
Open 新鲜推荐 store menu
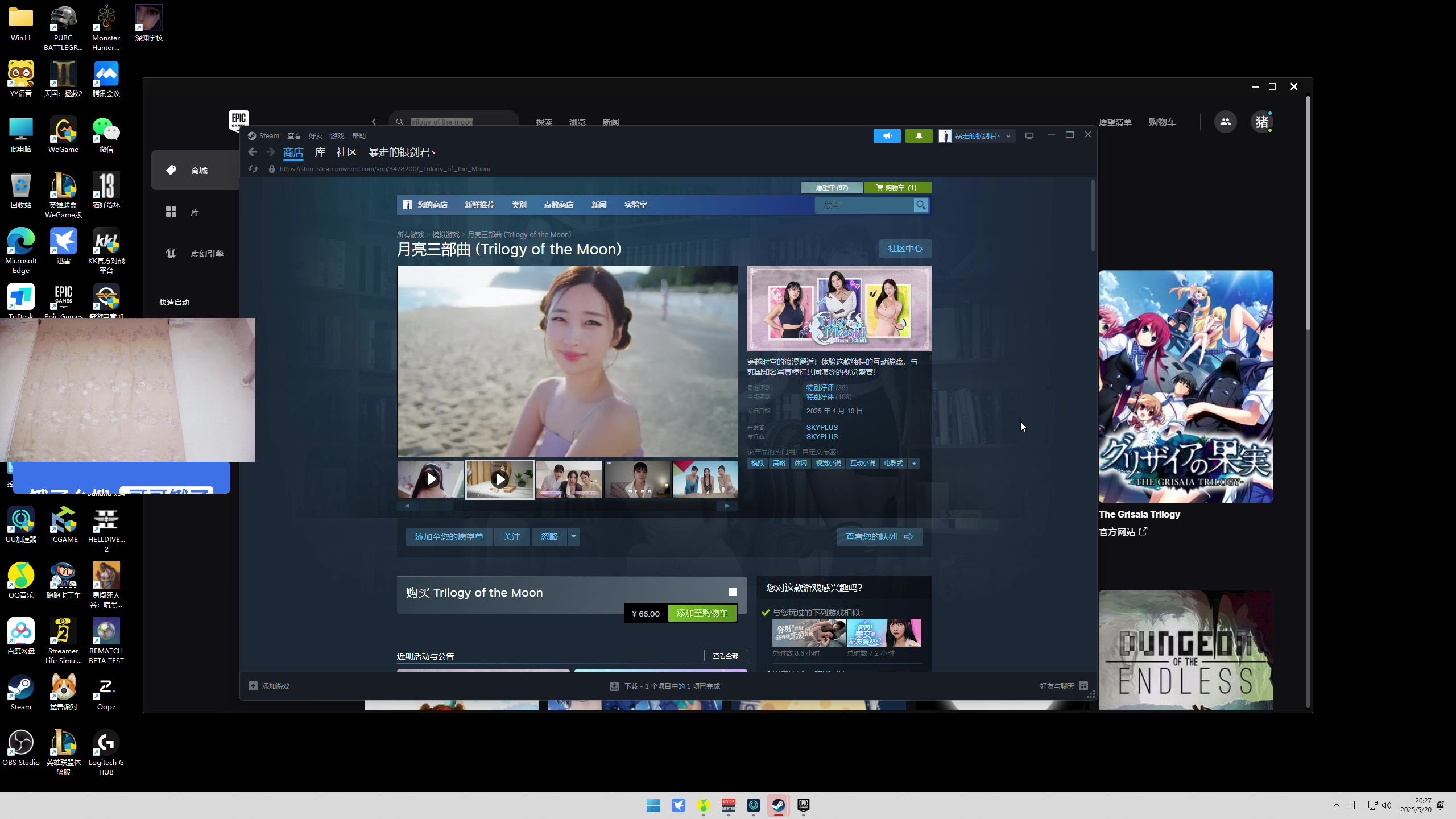[479, 205]
